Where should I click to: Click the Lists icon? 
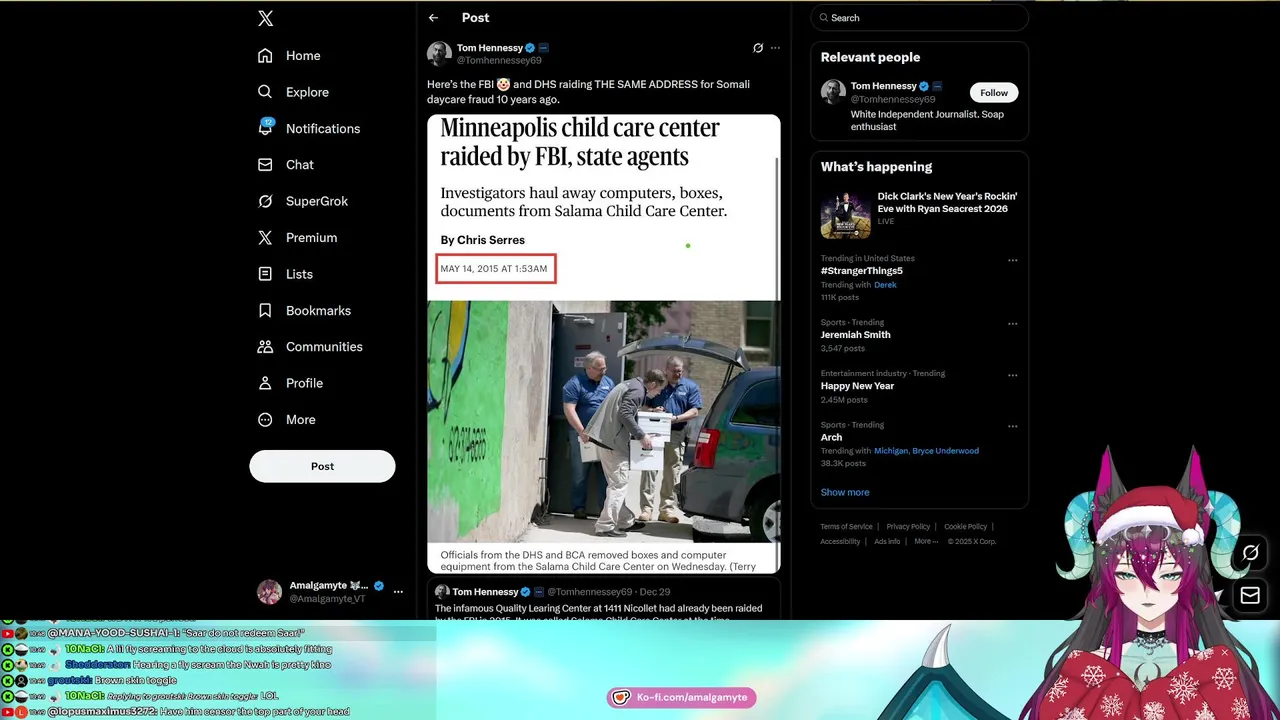(x=265, y=274)
